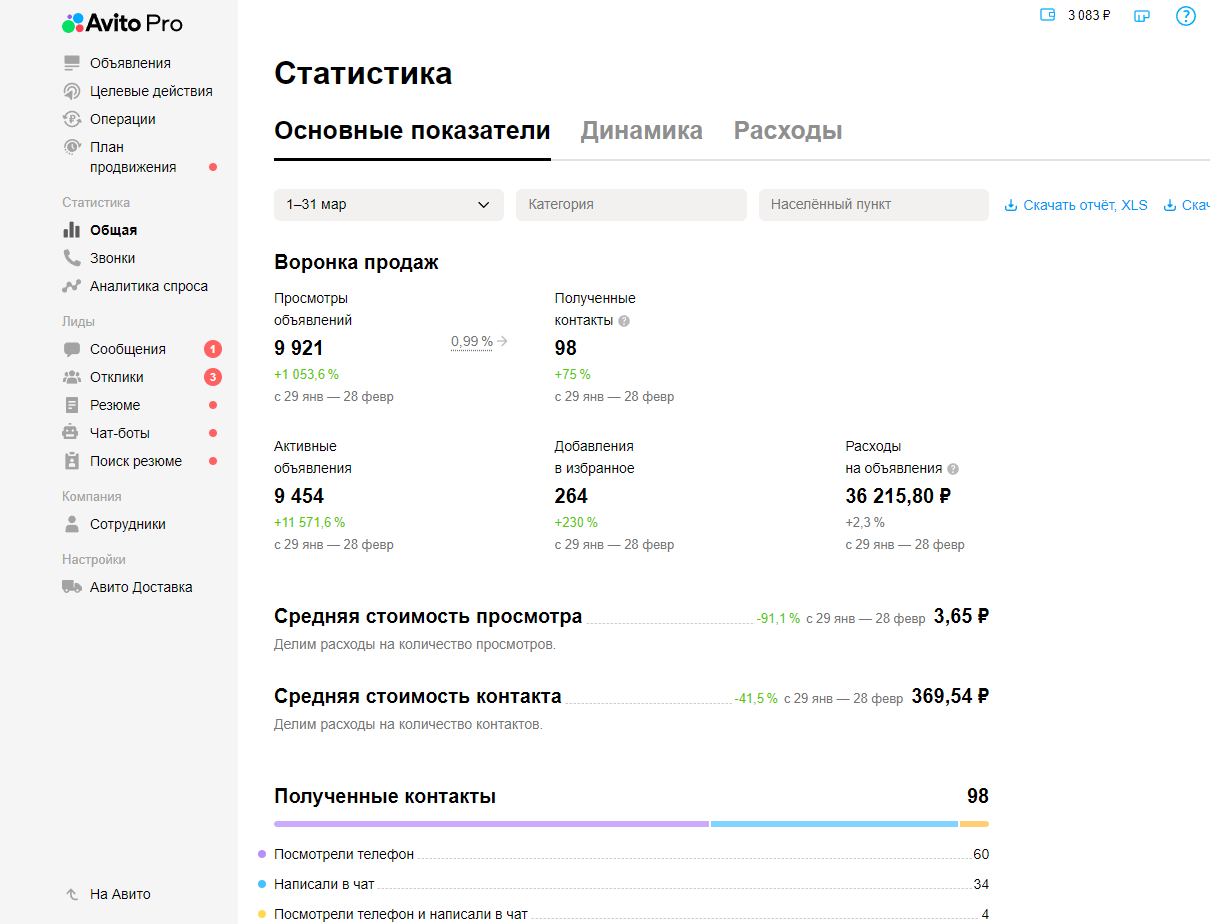Screen dimensions: 1210x924
Task: Click the 0,99 % conversion rate value
Action: (472, 341)
